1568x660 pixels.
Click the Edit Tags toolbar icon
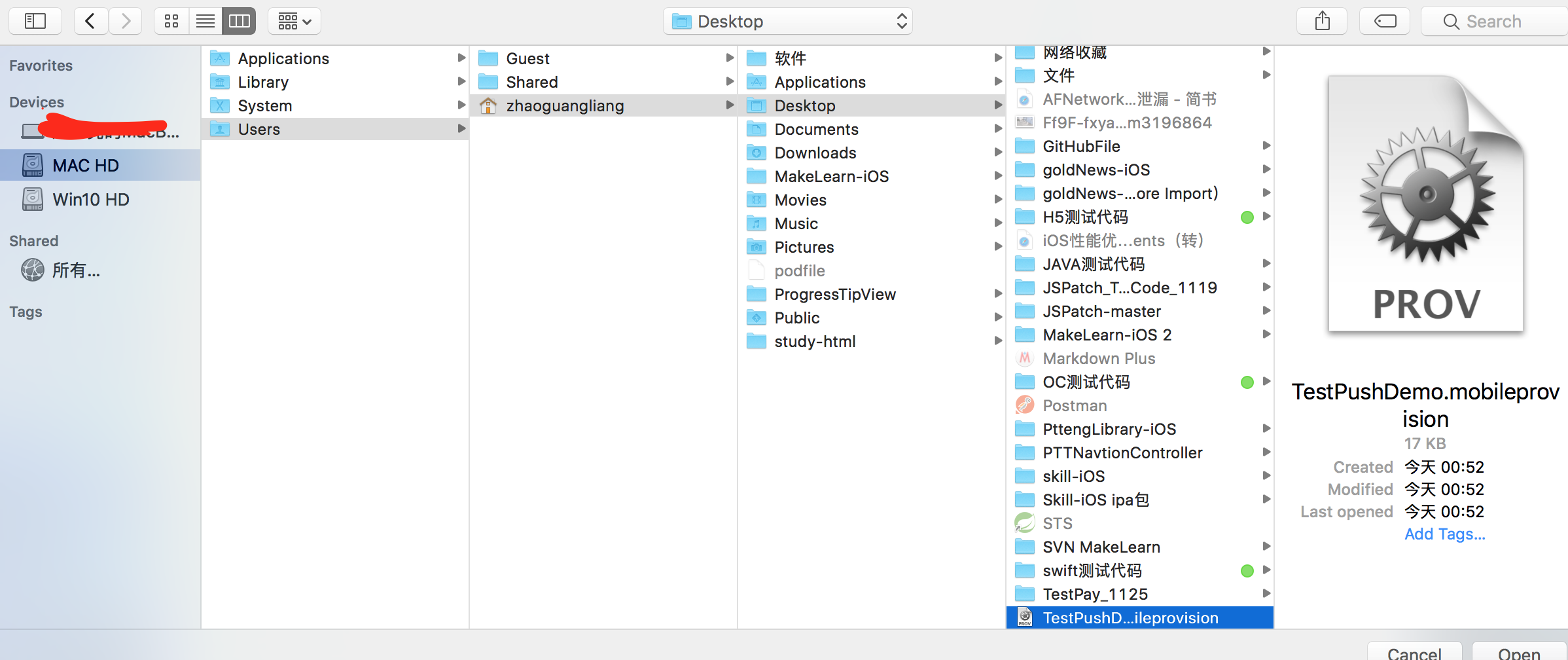tap(1385, 22)
